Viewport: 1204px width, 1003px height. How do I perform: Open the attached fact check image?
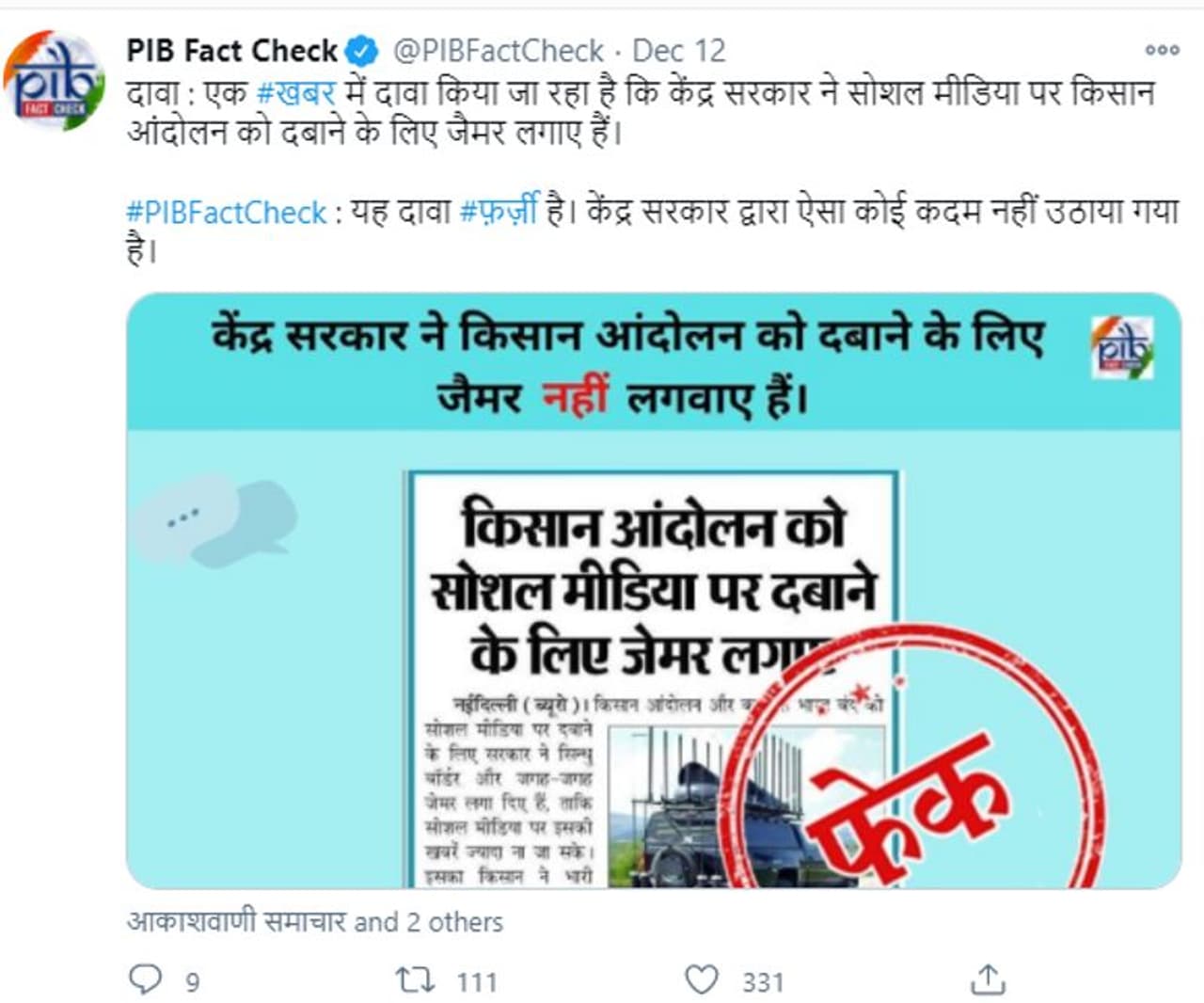click(x=654, y=591)
